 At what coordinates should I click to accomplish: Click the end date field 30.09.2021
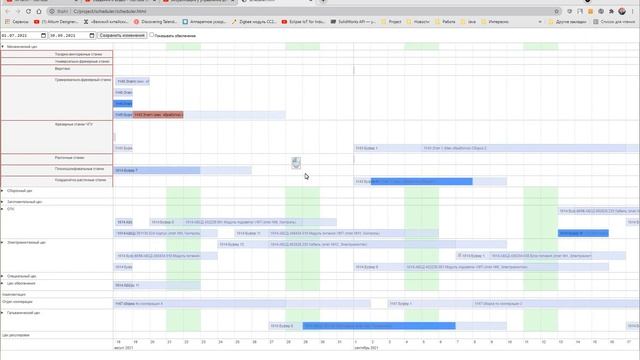coord(72,36)
